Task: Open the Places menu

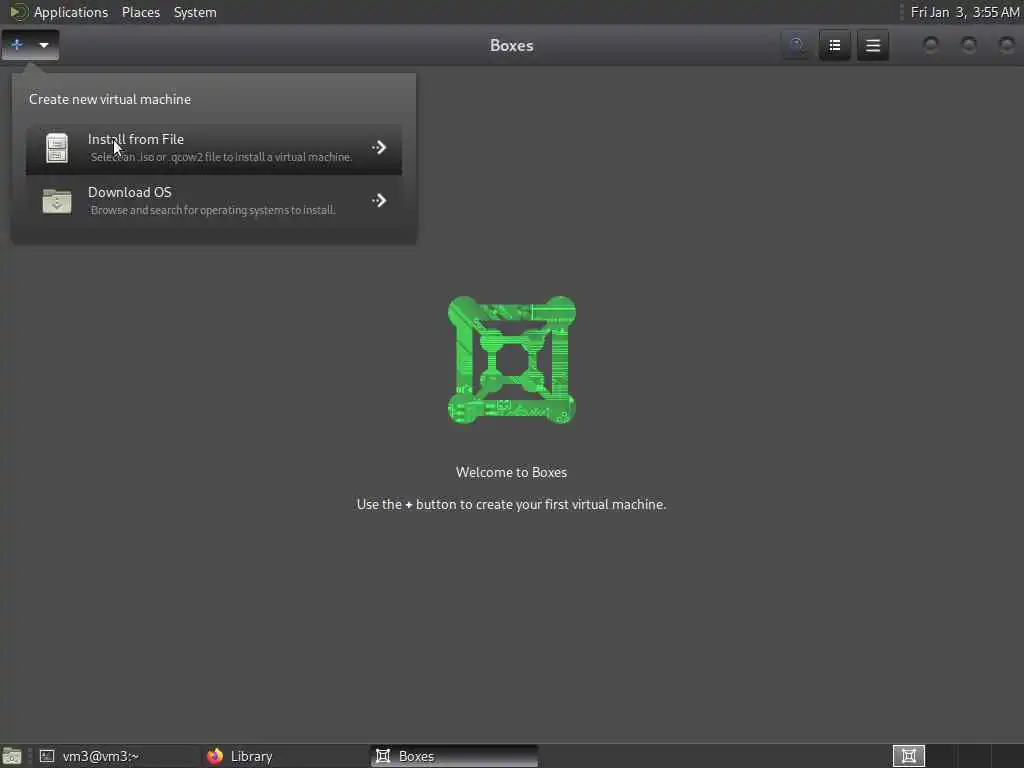Action: pyautogui.click(x=141, y=12)
